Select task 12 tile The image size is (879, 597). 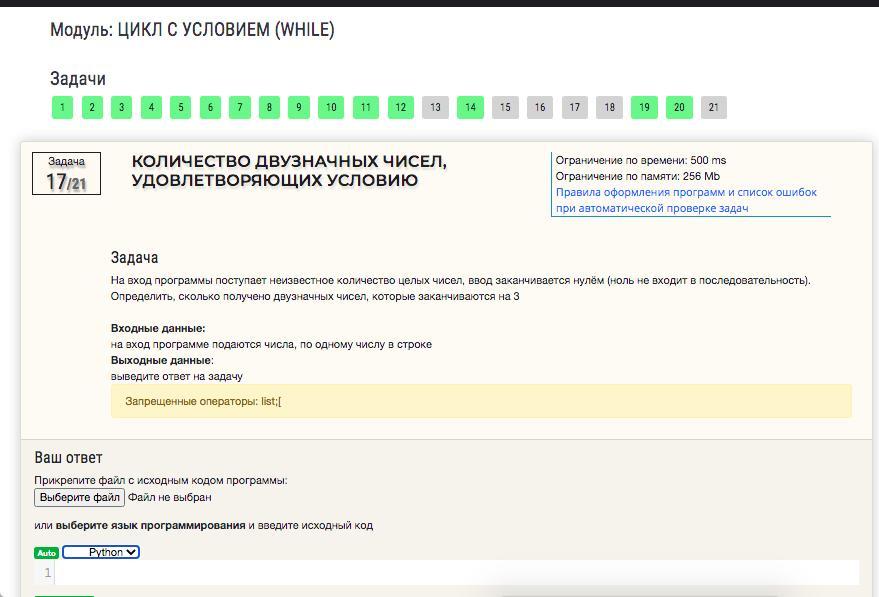tap(400, 107)
